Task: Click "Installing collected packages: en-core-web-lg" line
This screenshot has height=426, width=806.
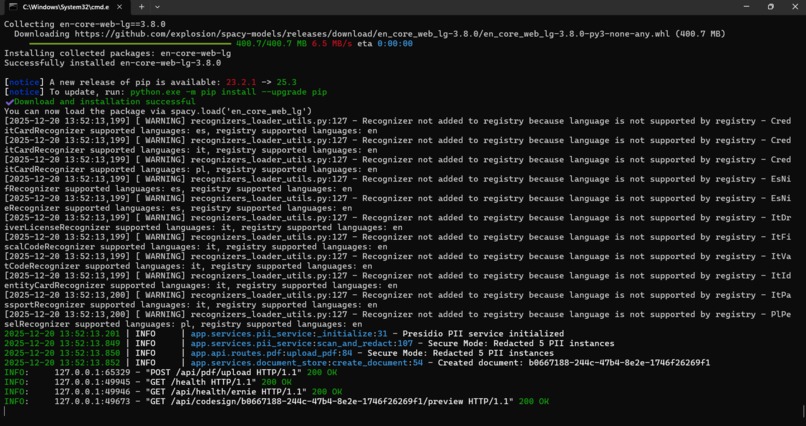Action: tap(118, 53)
